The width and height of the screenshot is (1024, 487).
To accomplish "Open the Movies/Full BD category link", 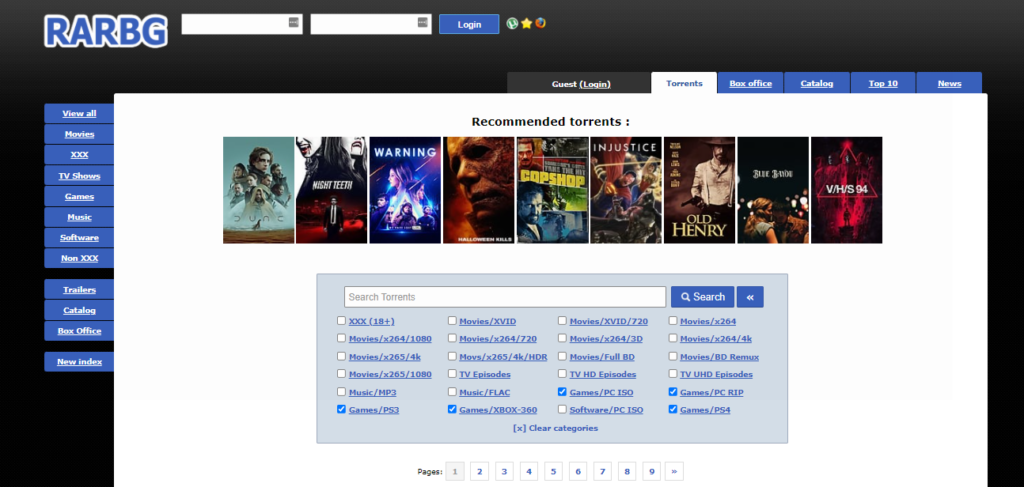I will click(602, 357).
